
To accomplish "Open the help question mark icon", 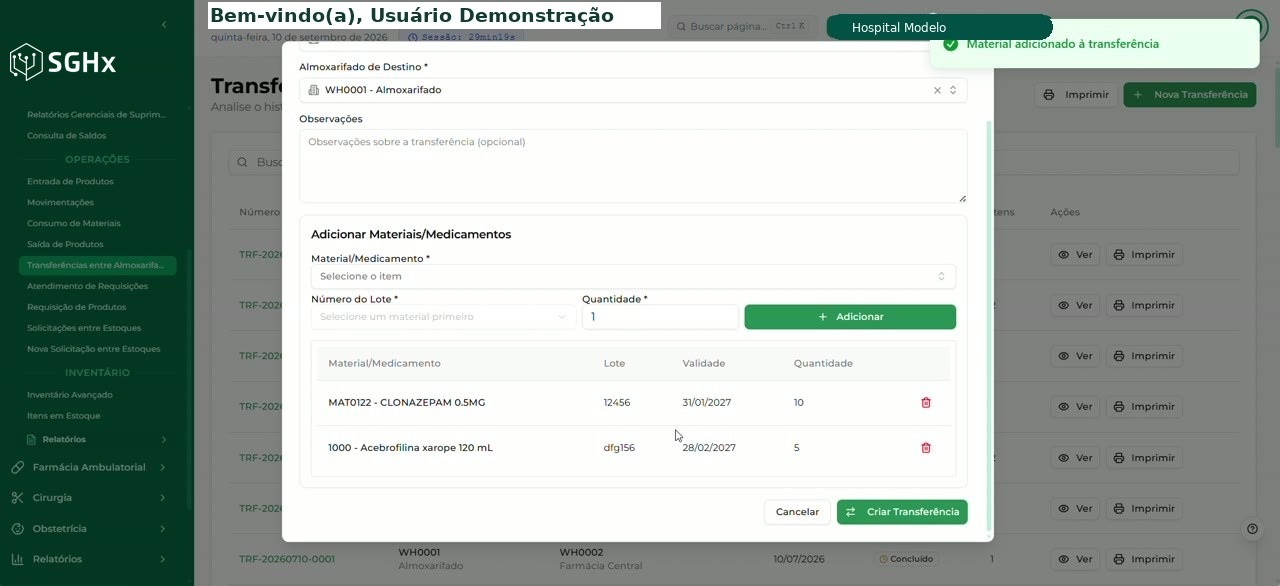I will pyautogui.click(x=1252, y=529).
